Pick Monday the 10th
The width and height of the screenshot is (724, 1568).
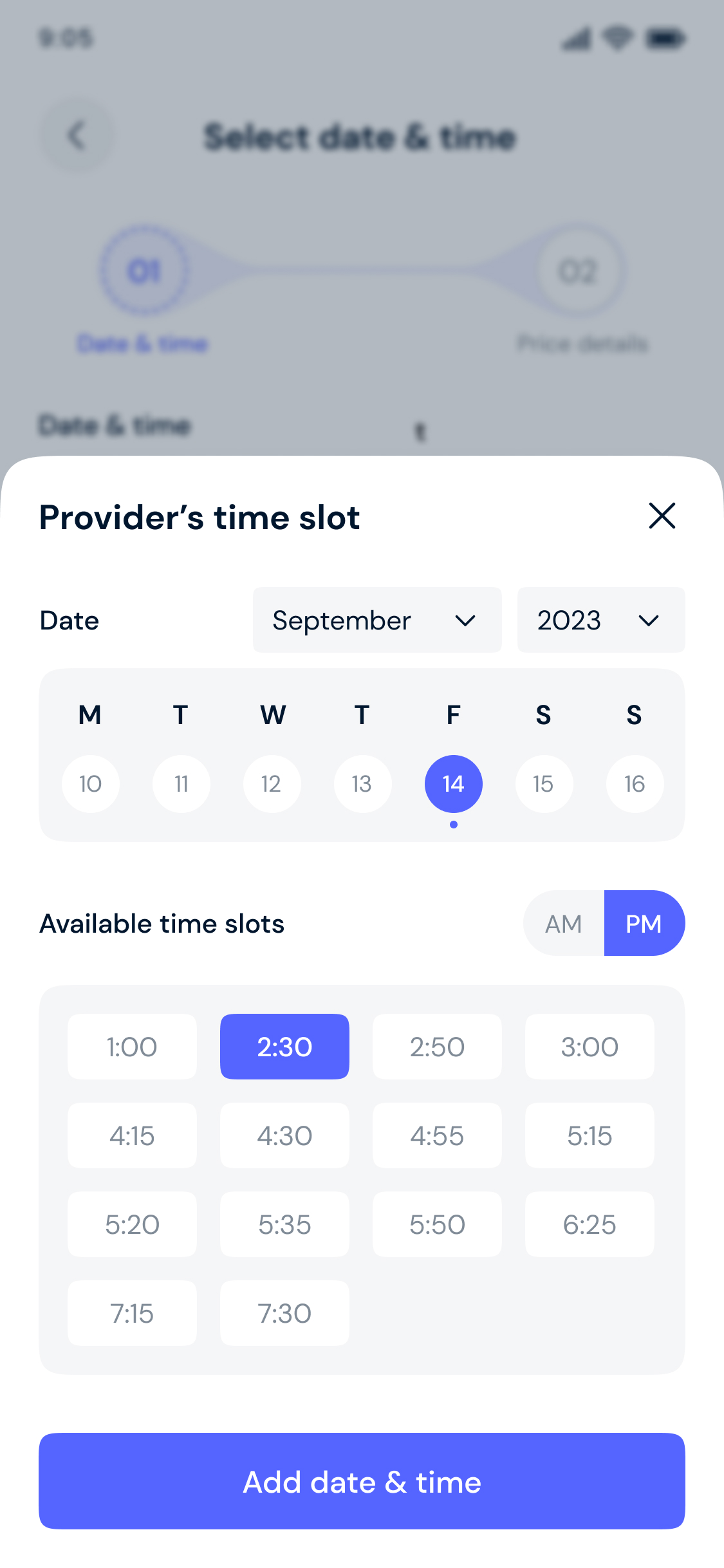pyautogui.click(x=91, y=784)
